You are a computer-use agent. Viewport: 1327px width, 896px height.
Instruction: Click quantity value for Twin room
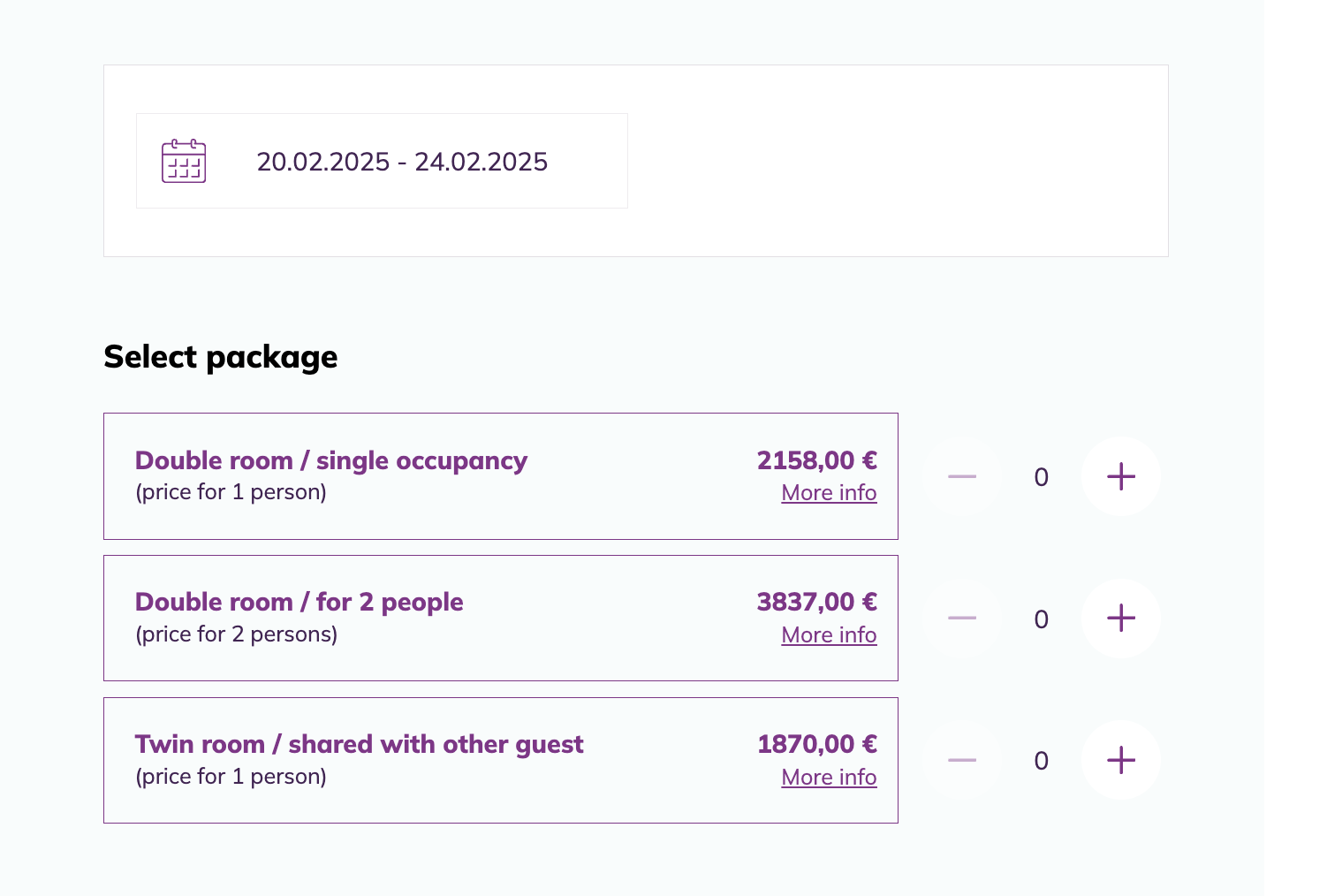coord(1042,761)
